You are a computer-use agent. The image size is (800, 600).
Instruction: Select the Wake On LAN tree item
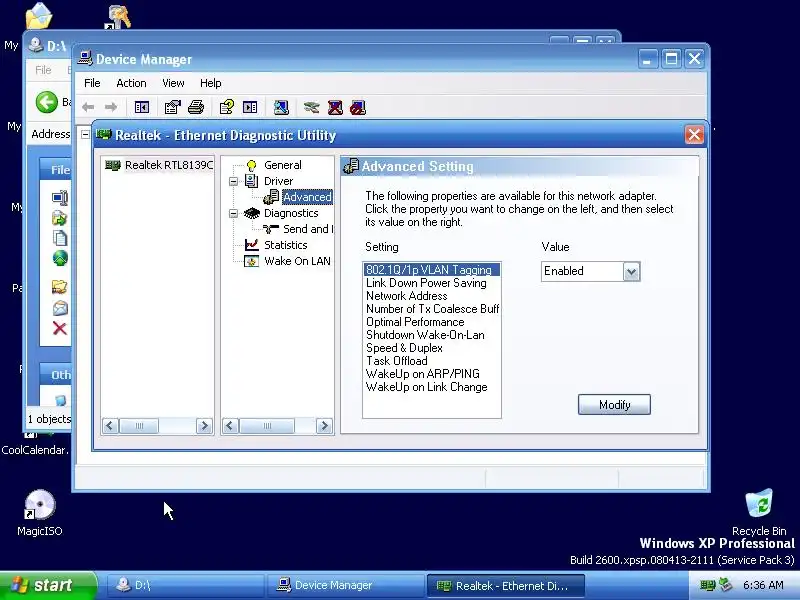coord(297,261)
